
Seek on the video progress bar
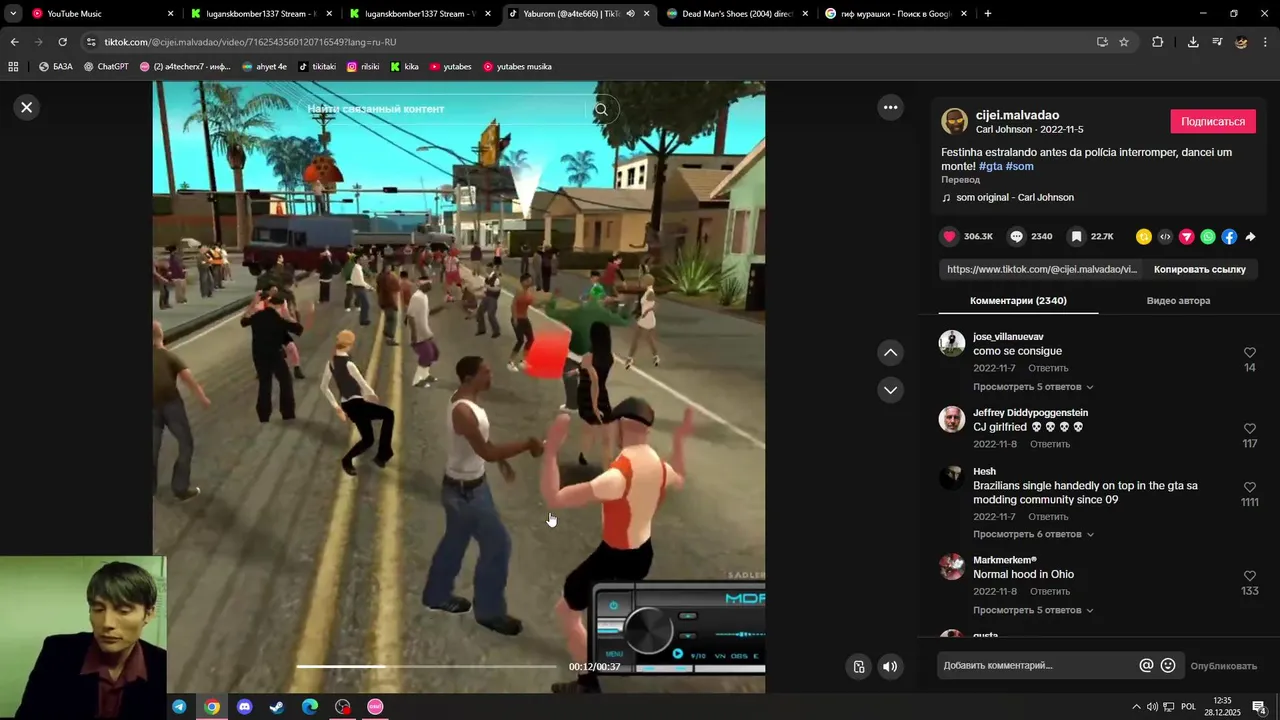(x=426, y=667)
